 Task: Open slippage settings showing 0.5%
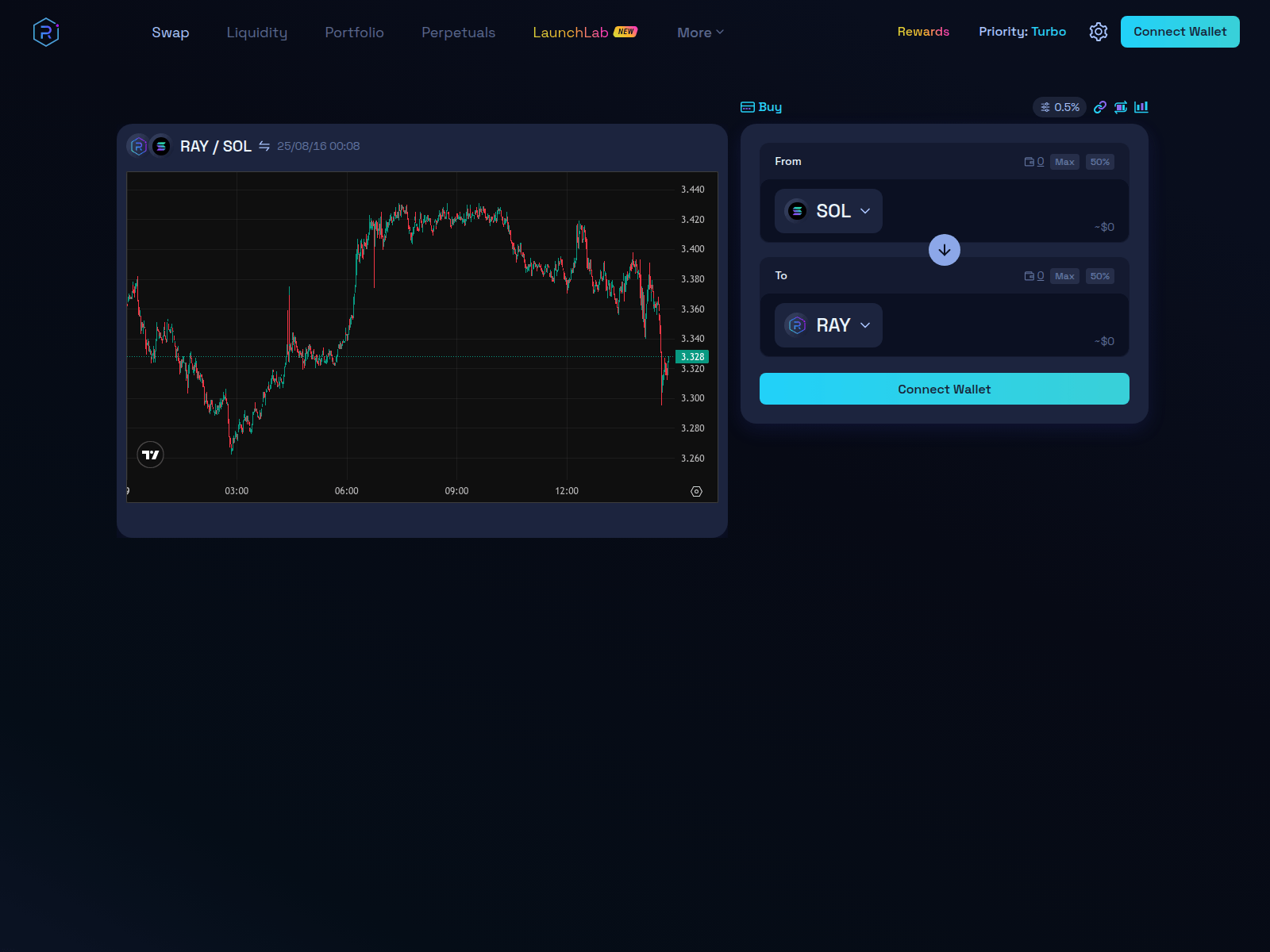click(1060, 107)
